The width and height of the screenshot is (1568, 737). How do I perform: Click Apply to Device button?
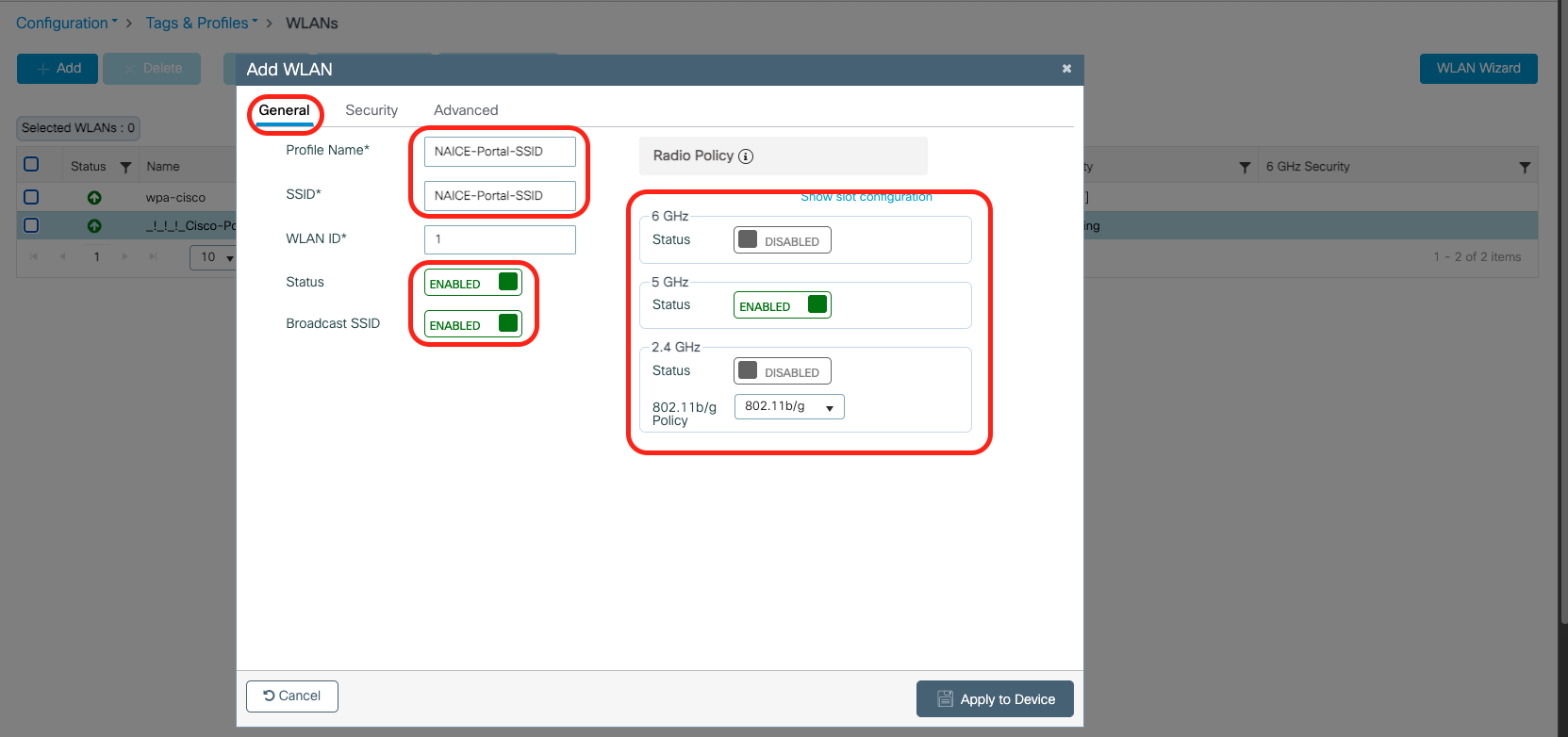(x=995, y=699)
